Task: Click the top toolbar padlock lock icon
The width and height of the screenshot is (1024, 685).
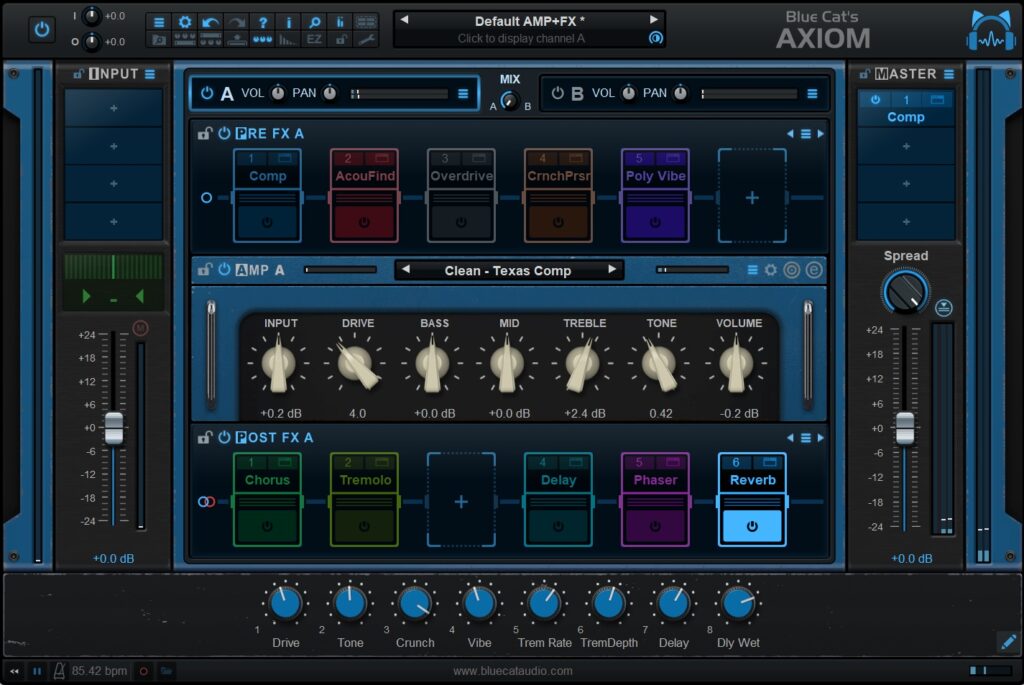Action: click(340, 39)
